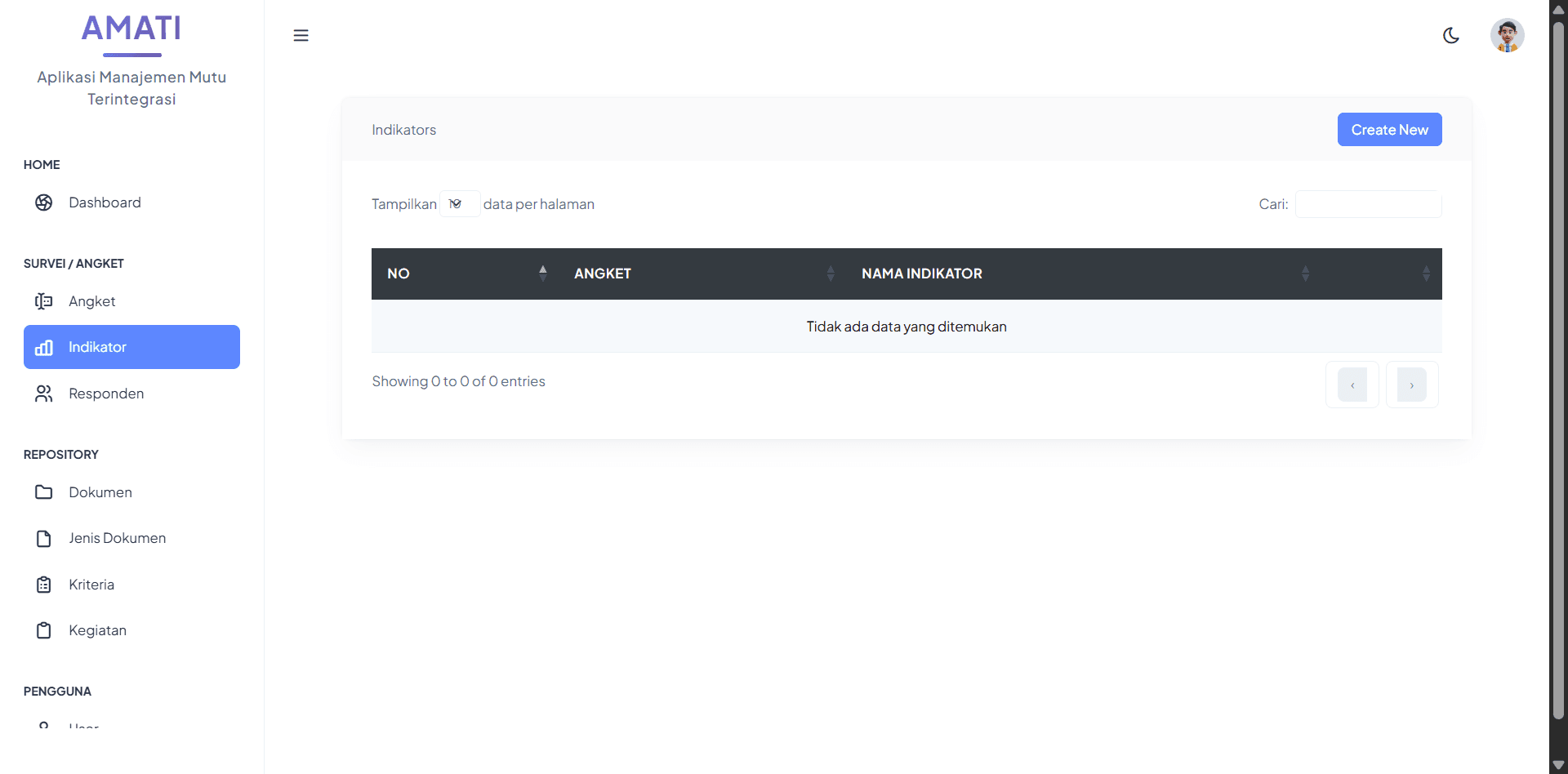Click the Kriteria clipboard list icon
Image resolution: width=1568 pixels, height=774 pixels.
(x=44, y=585)
